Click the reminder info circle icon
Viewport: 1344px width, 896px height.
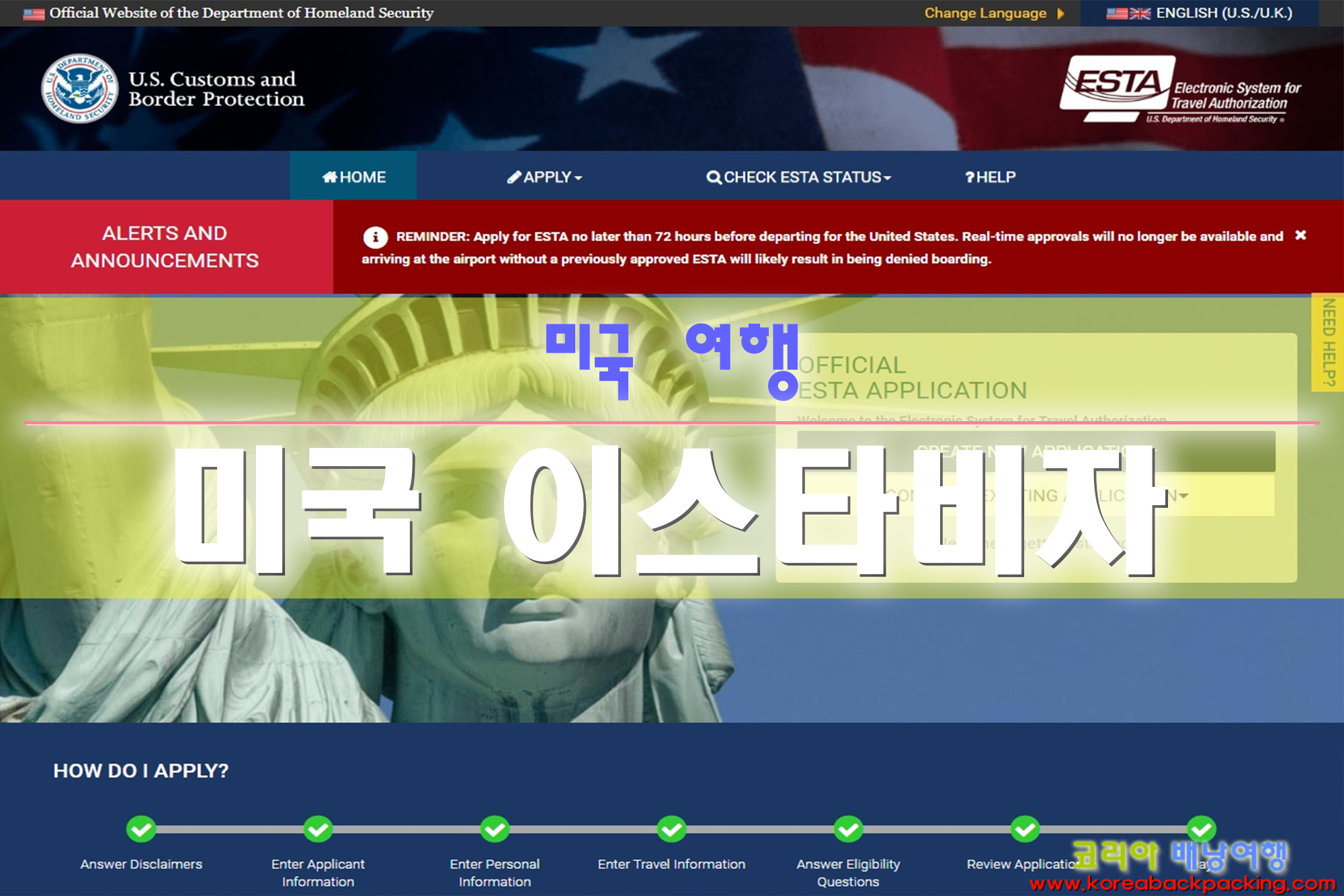coord(375,236)
